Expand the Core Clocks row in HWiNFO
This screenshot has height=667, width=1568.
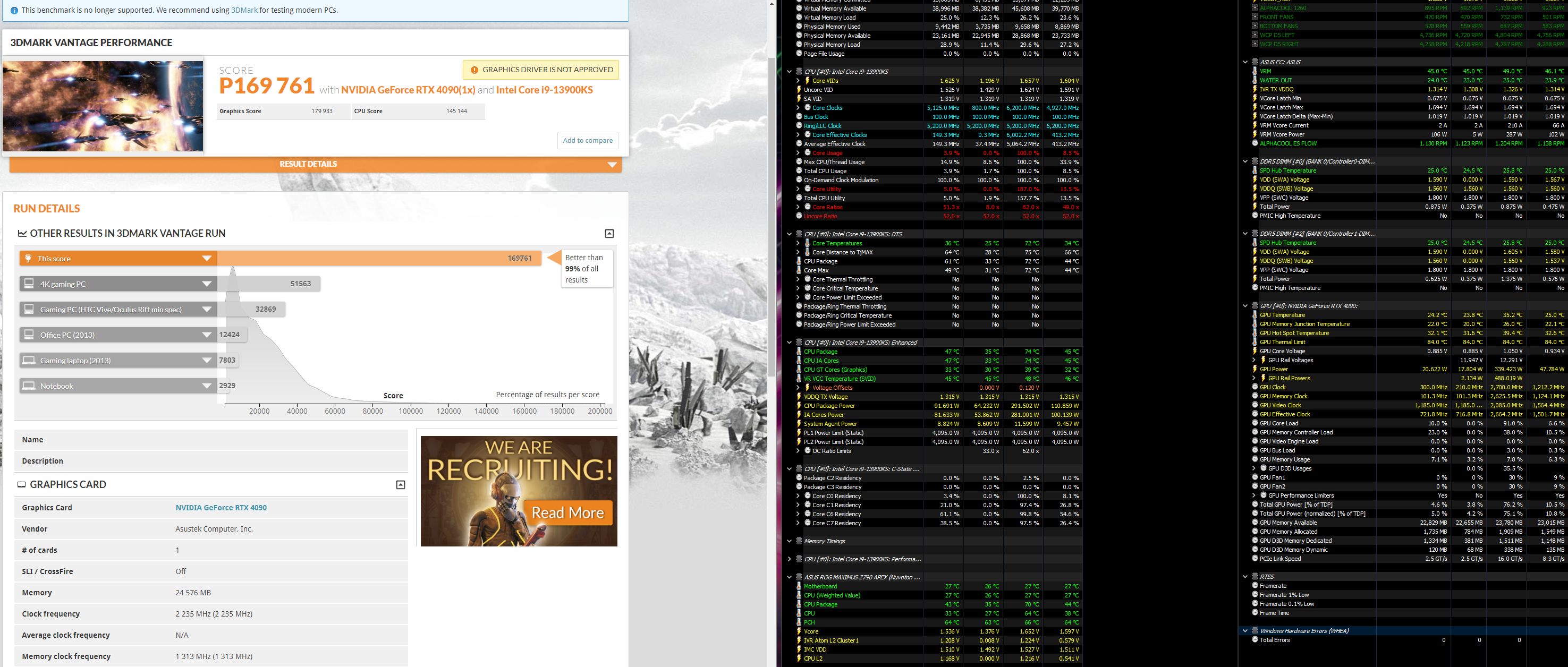(x=798, y=108)
